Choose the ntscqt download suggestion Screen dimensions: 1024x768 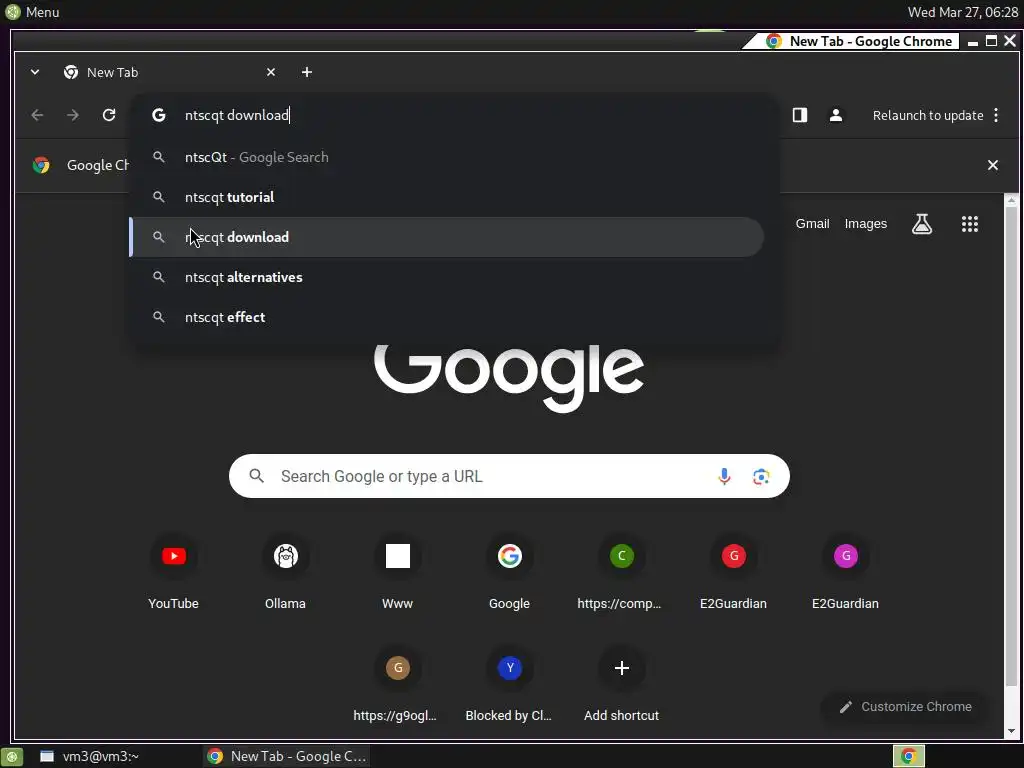pyautogui.click(x=447, y=237)
